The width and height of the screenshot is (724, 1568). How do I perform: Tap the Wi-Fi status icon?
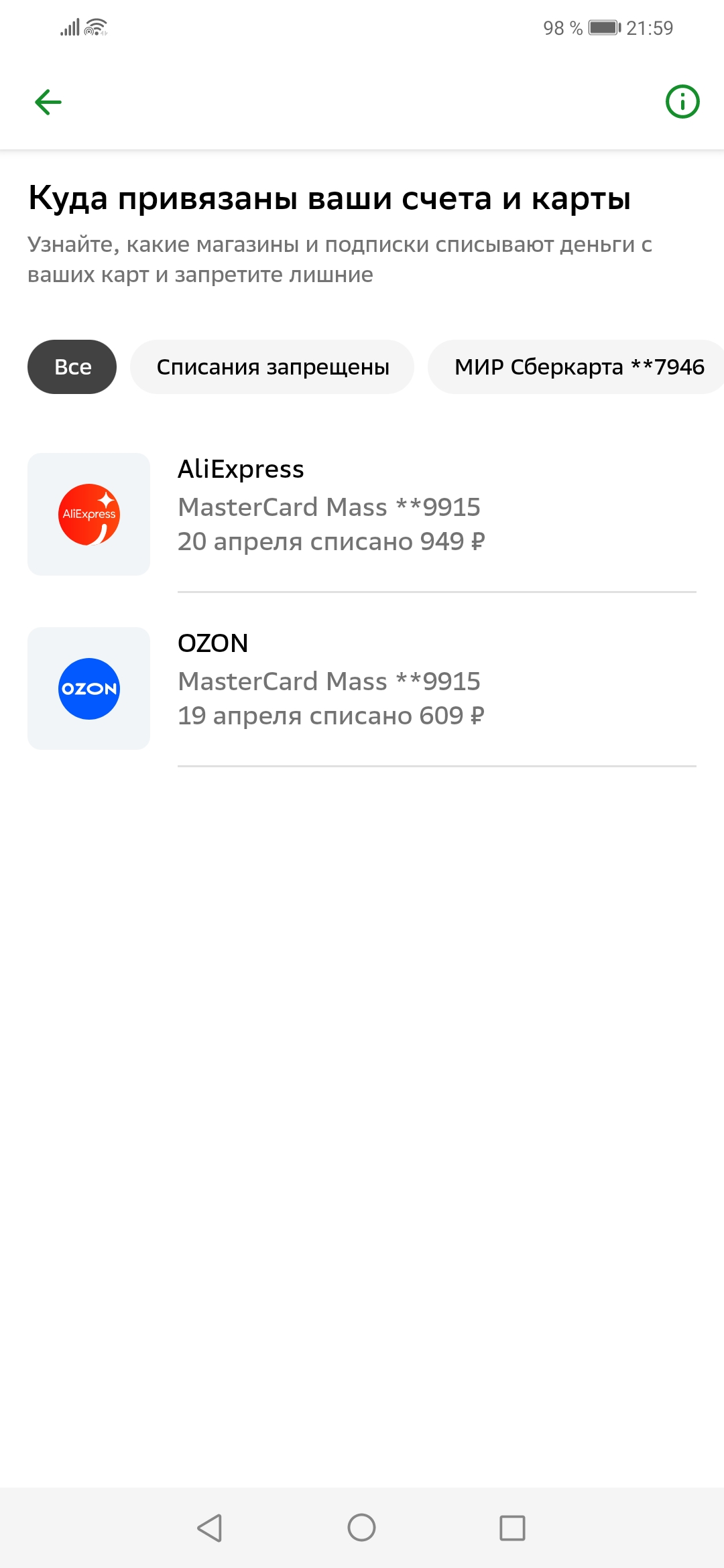tap(96, 27)
